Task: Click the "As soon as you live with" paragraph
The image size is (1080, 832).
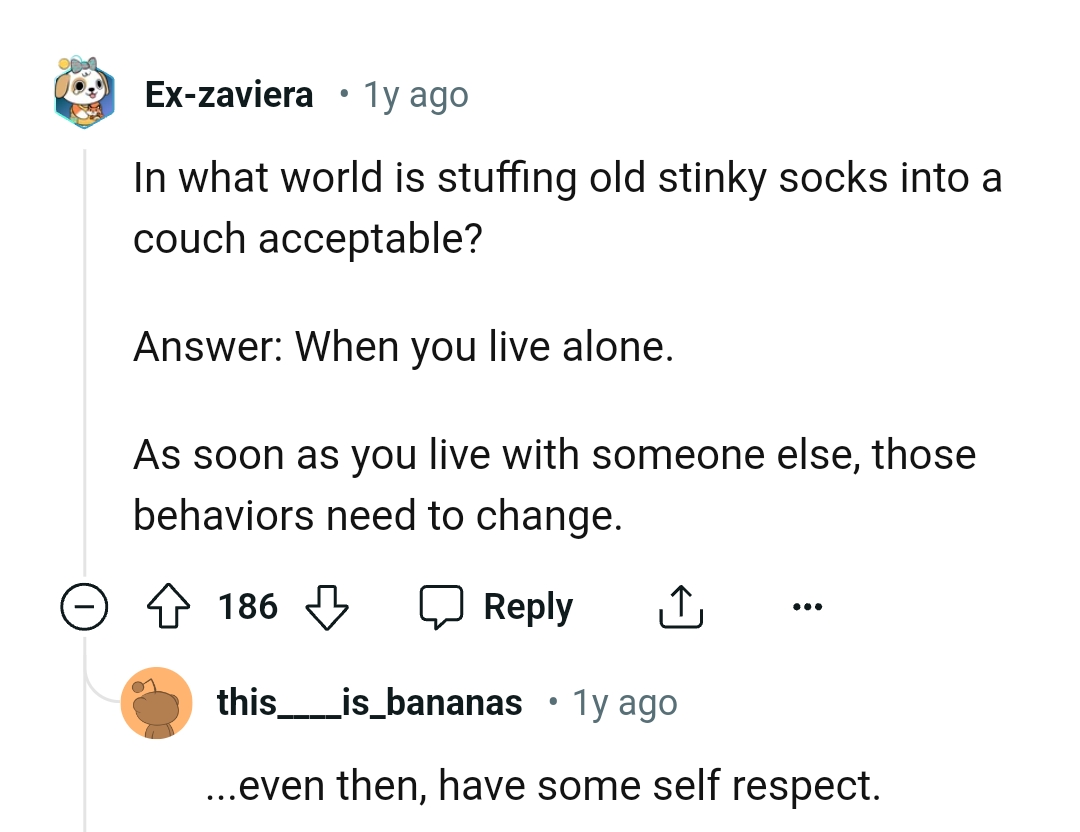Action: (x=554, y=485)
